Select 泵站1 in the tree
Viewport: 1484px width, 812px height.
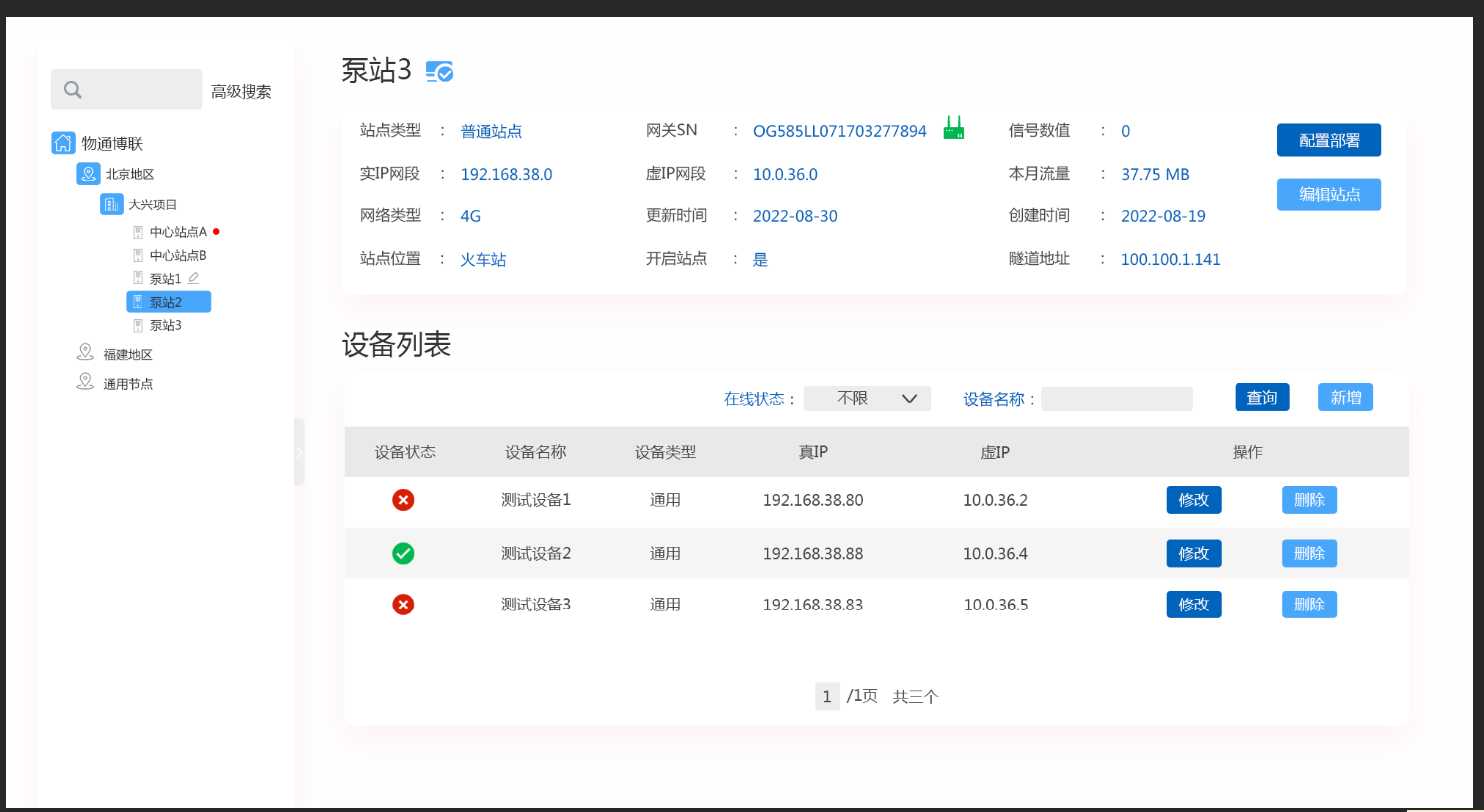(166, 279)
